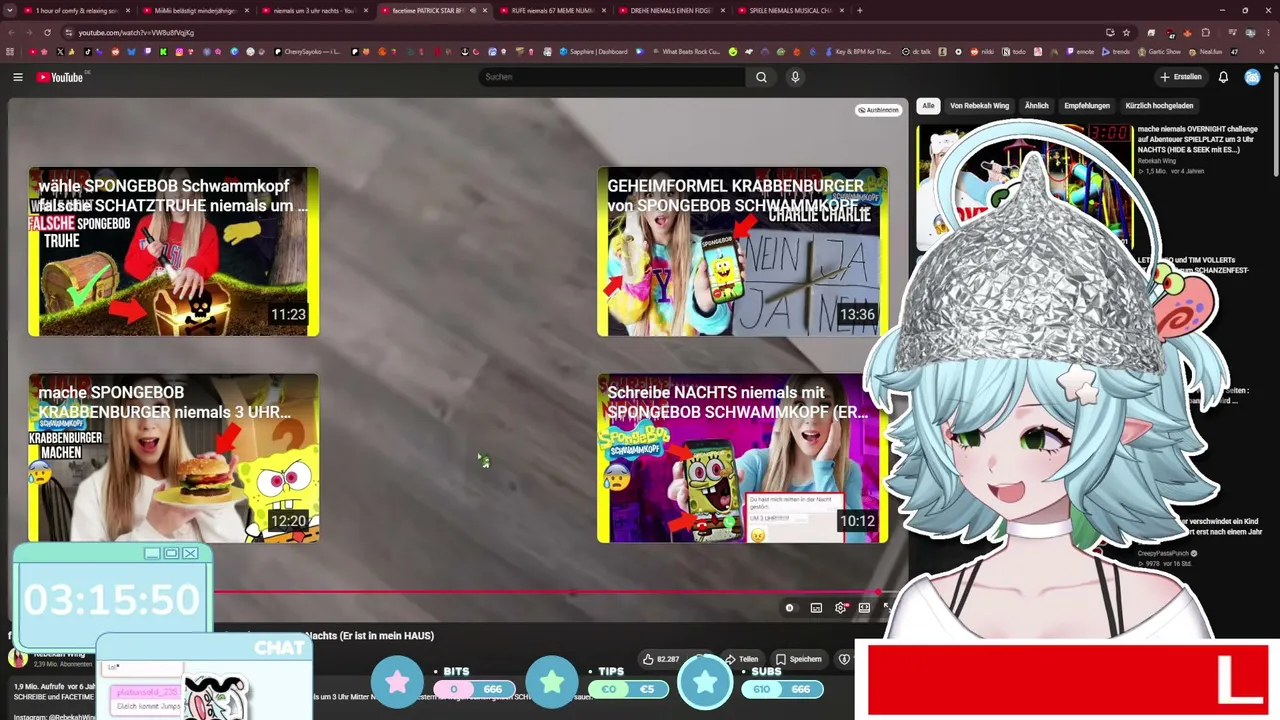The height and width of the screenshot is (720, 1280).
Task: Like the video with 82.287 likes
Action: pyautogui.click(x=661, y=659)
